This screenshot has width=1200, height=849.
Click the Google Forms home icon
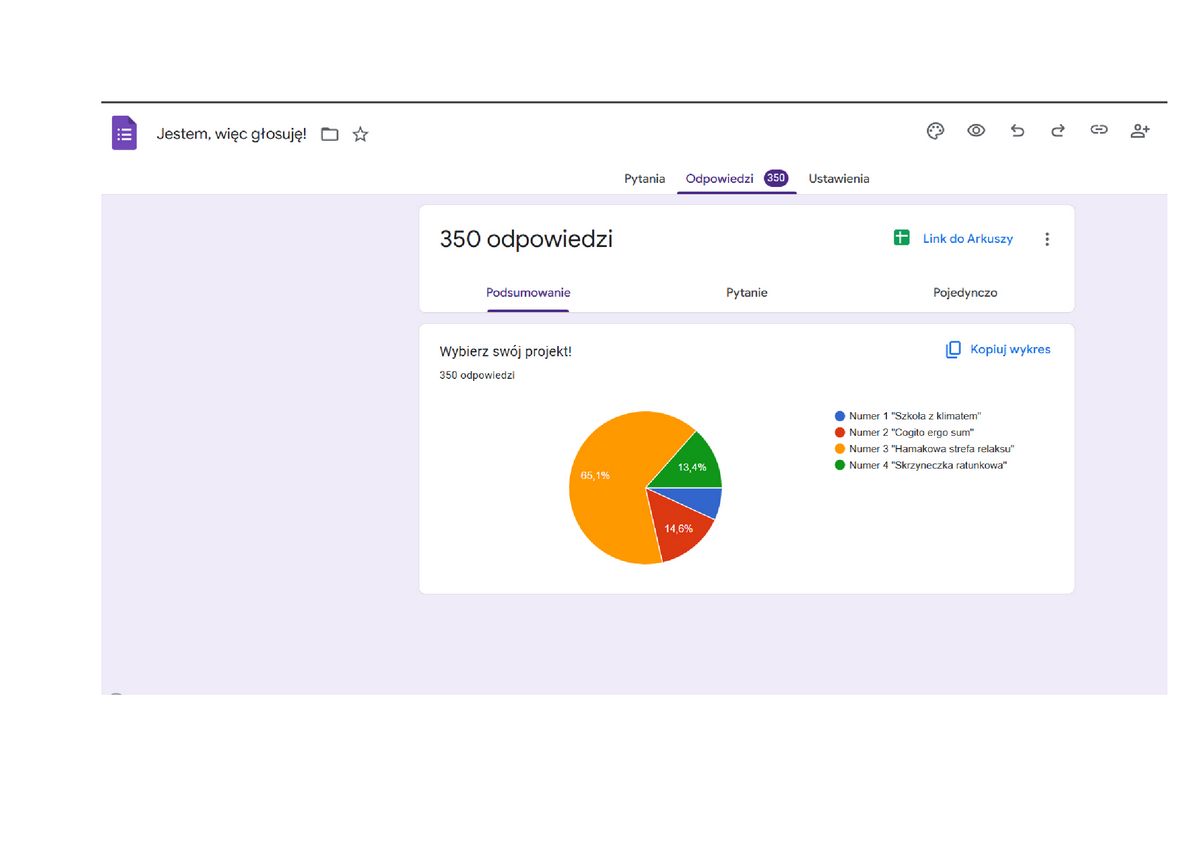pos(124,133)
